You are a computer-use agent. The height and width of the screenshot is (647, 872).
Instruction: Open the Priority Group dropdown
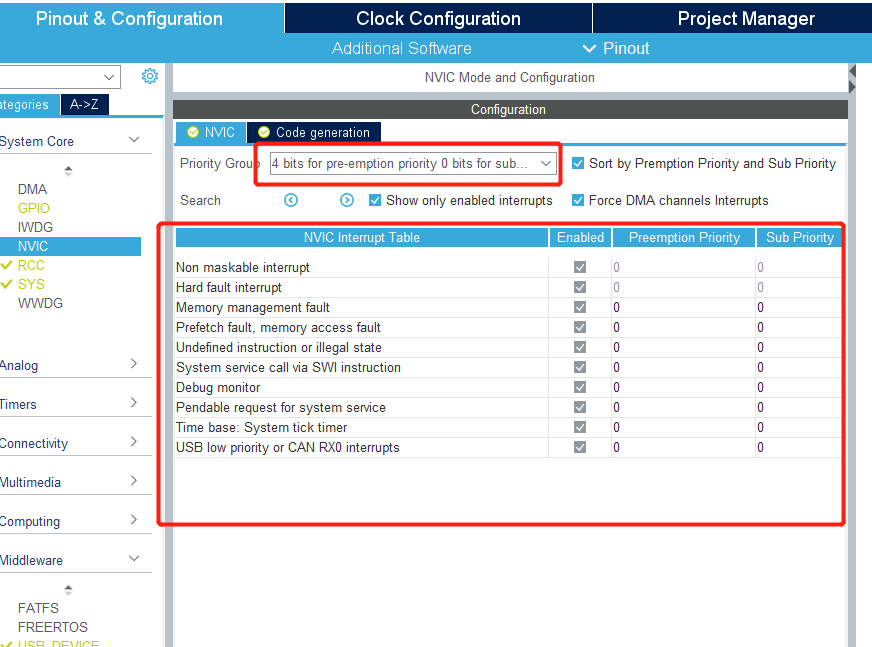(x=413, y=164)
